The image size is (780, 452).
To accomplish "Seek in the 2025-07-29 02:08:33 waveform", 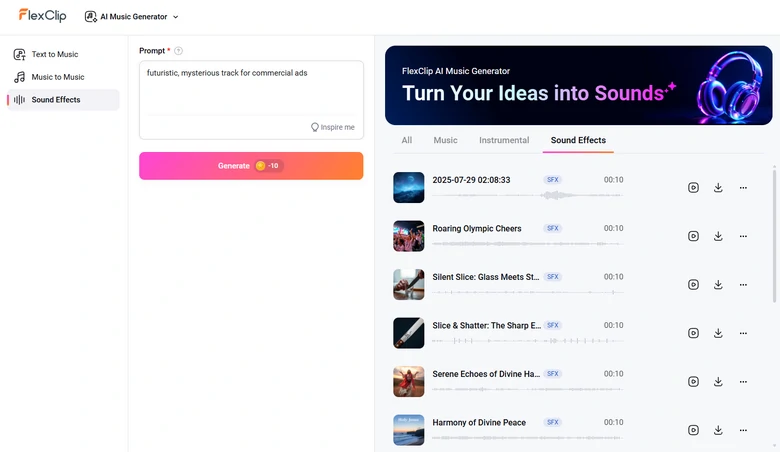I will pos(527,195).
